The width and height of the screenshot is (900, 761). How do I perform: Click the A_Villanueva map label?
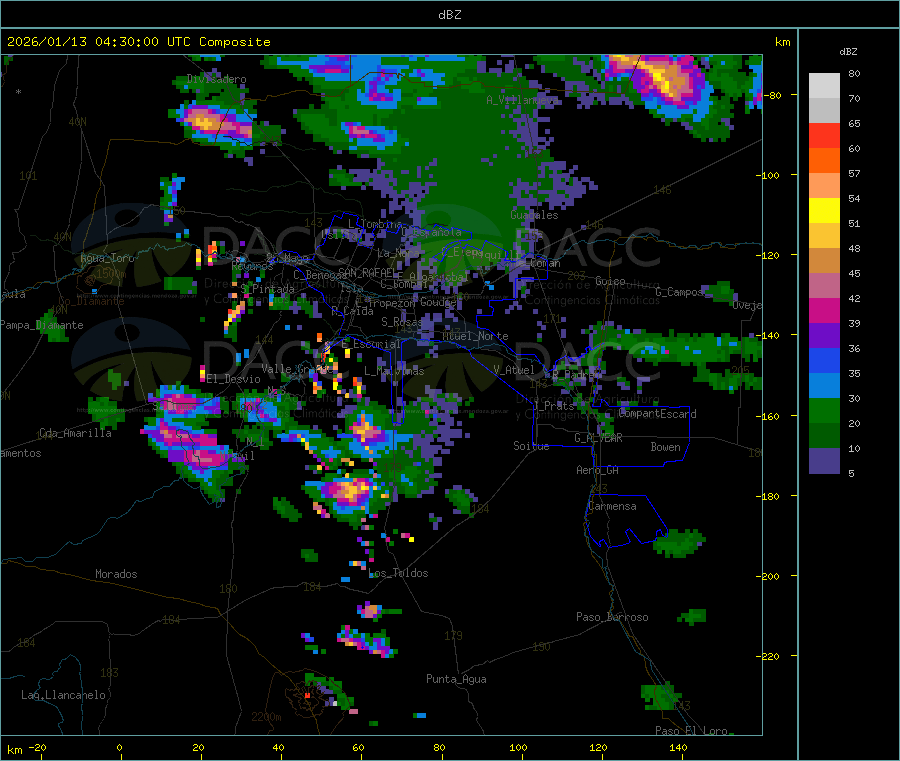point(522,100)
